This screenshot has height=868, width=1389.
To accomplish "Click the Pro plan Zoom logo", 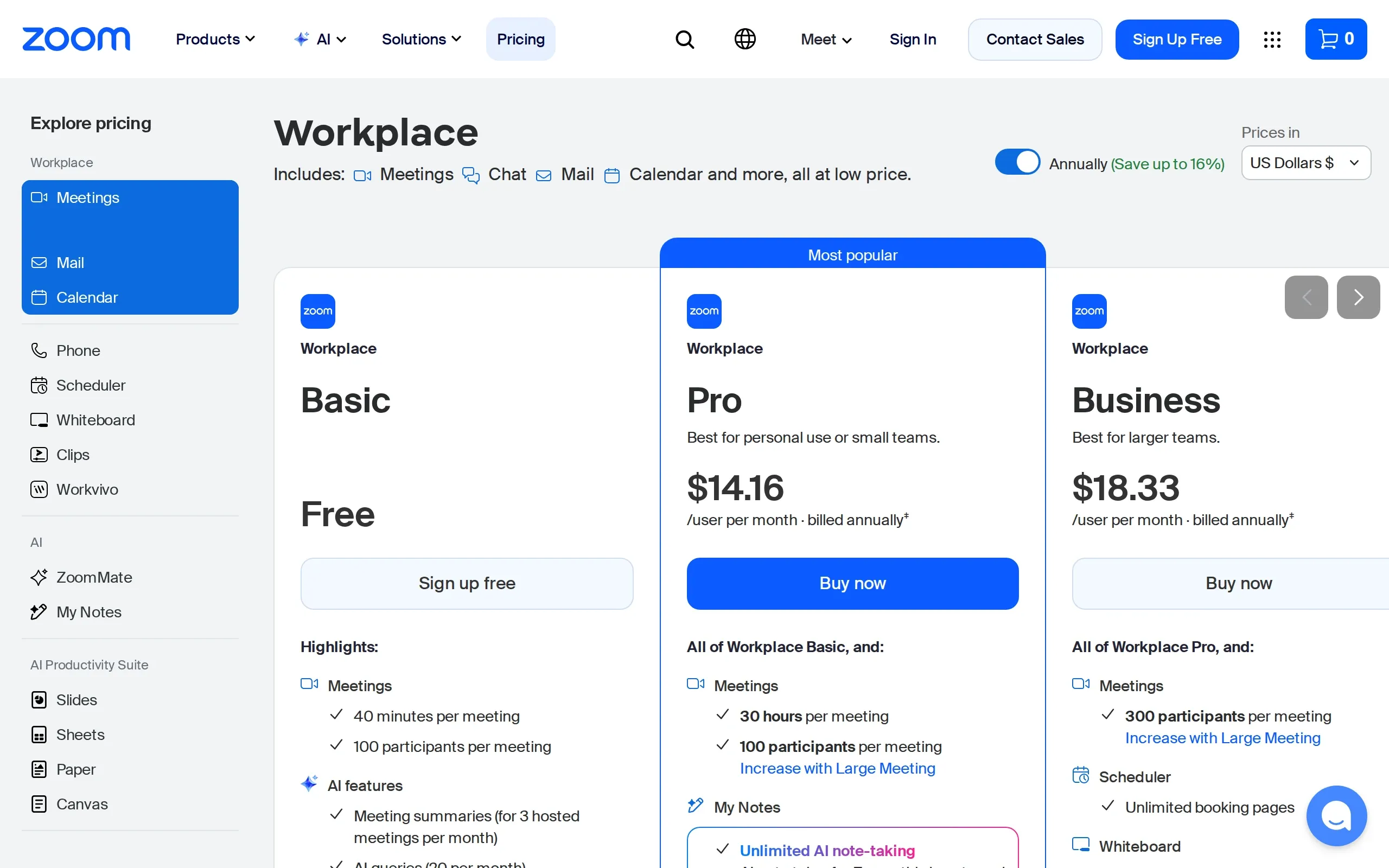I will point(704,311).
